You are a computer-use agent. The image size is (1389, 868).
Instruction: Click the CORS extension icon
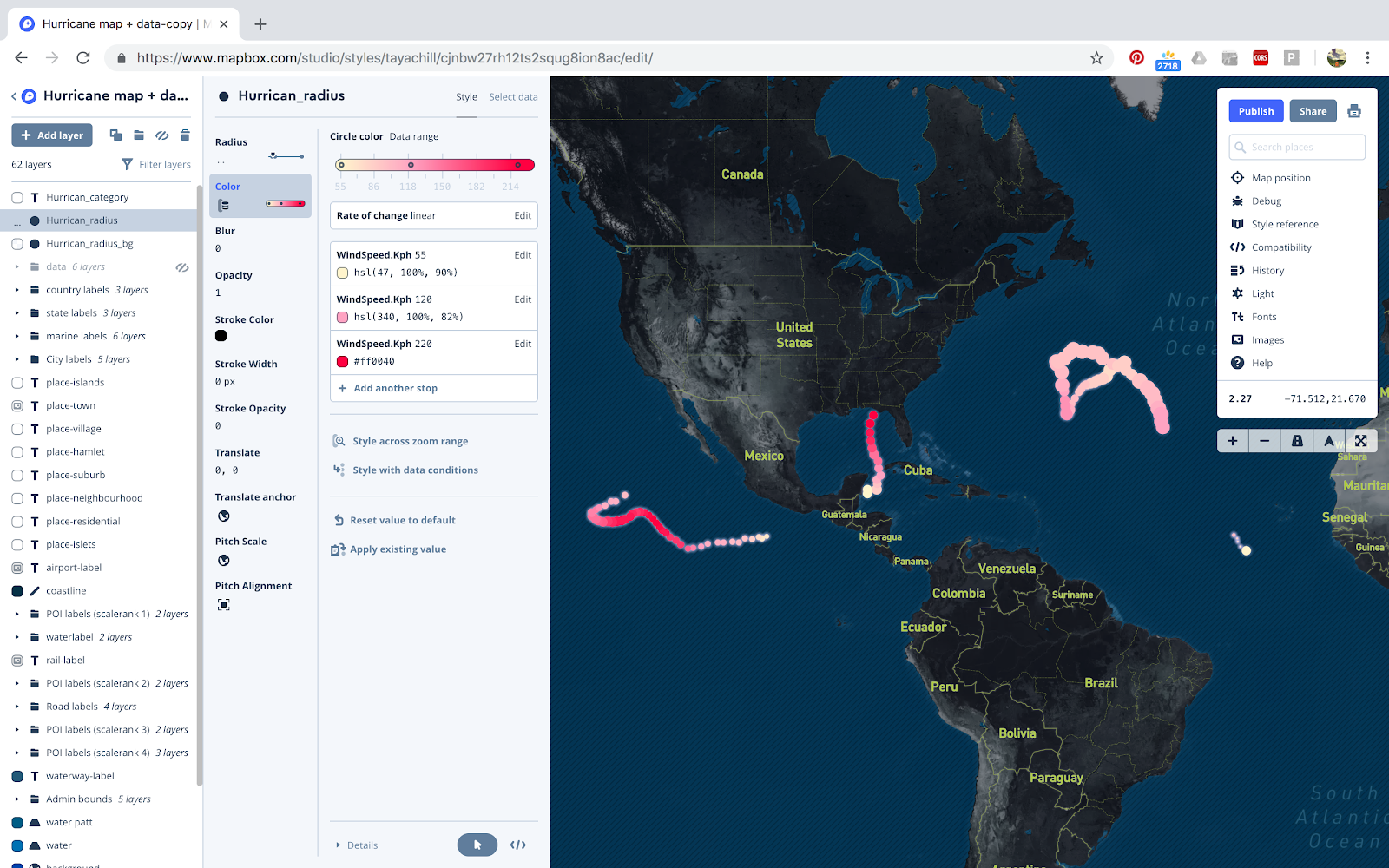[x=1261, y=58]
